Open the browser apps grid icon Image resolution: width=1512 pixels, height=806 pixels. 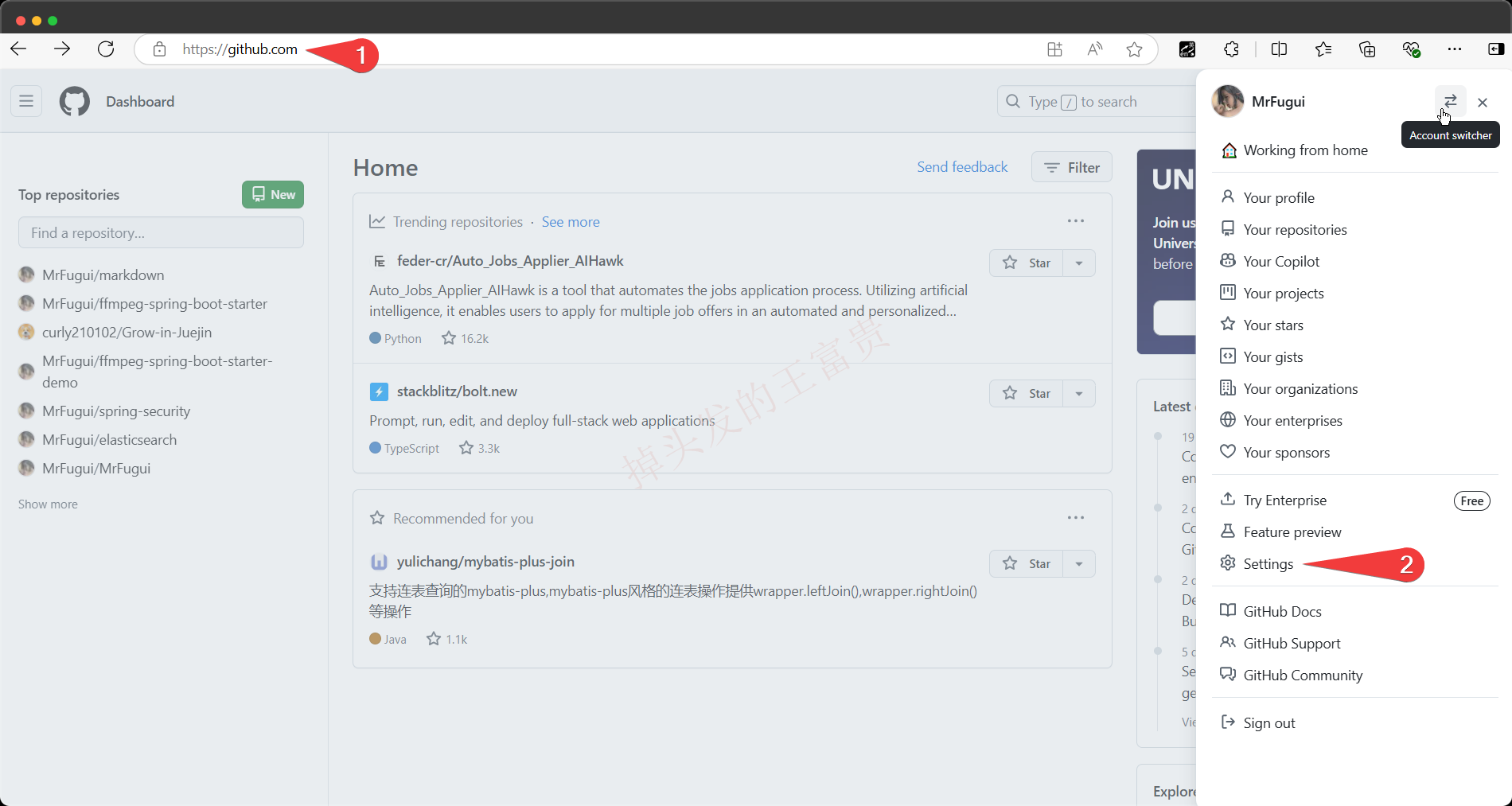1054,49
